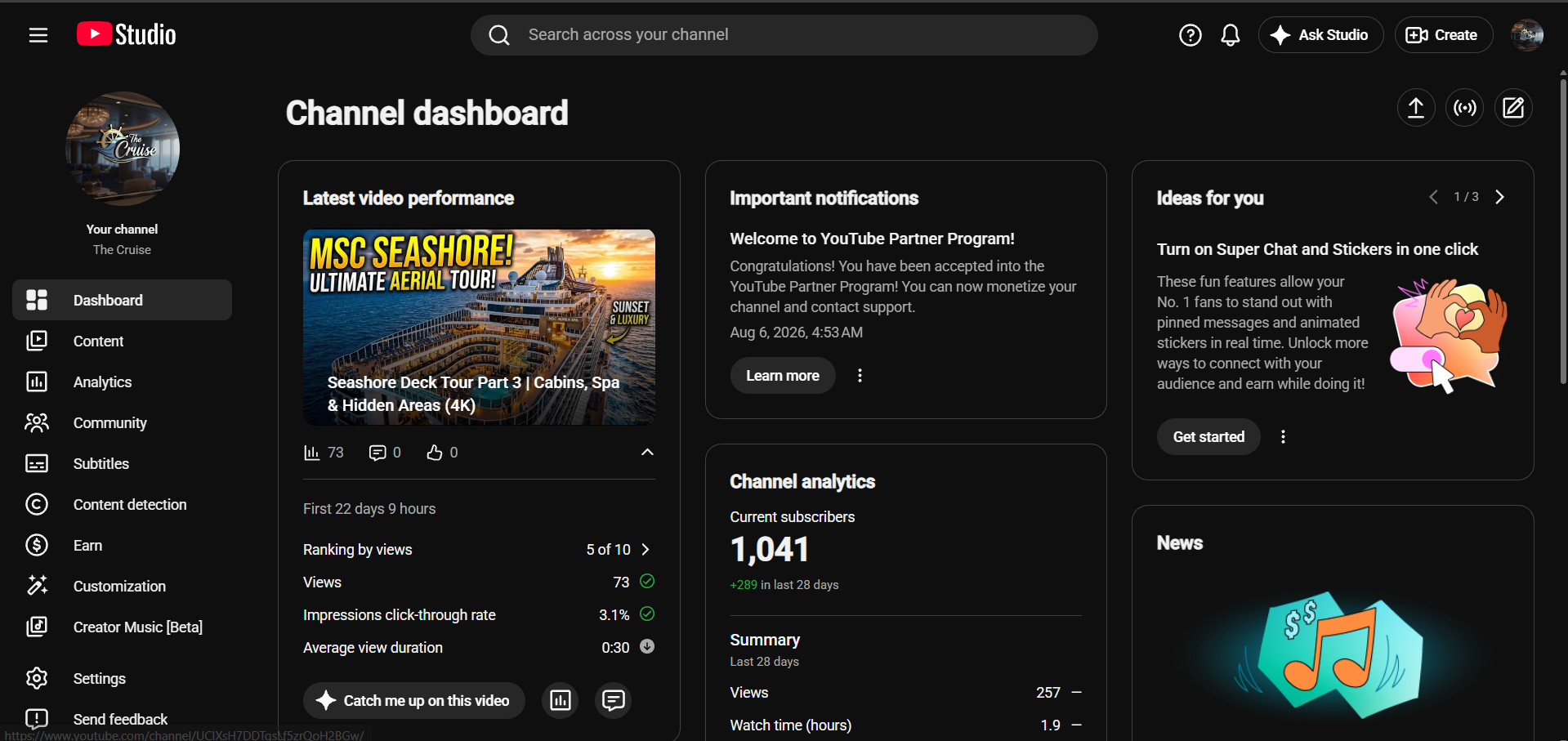Click the video comments count icon
The image size is (1568, 741).
[377, 453]
